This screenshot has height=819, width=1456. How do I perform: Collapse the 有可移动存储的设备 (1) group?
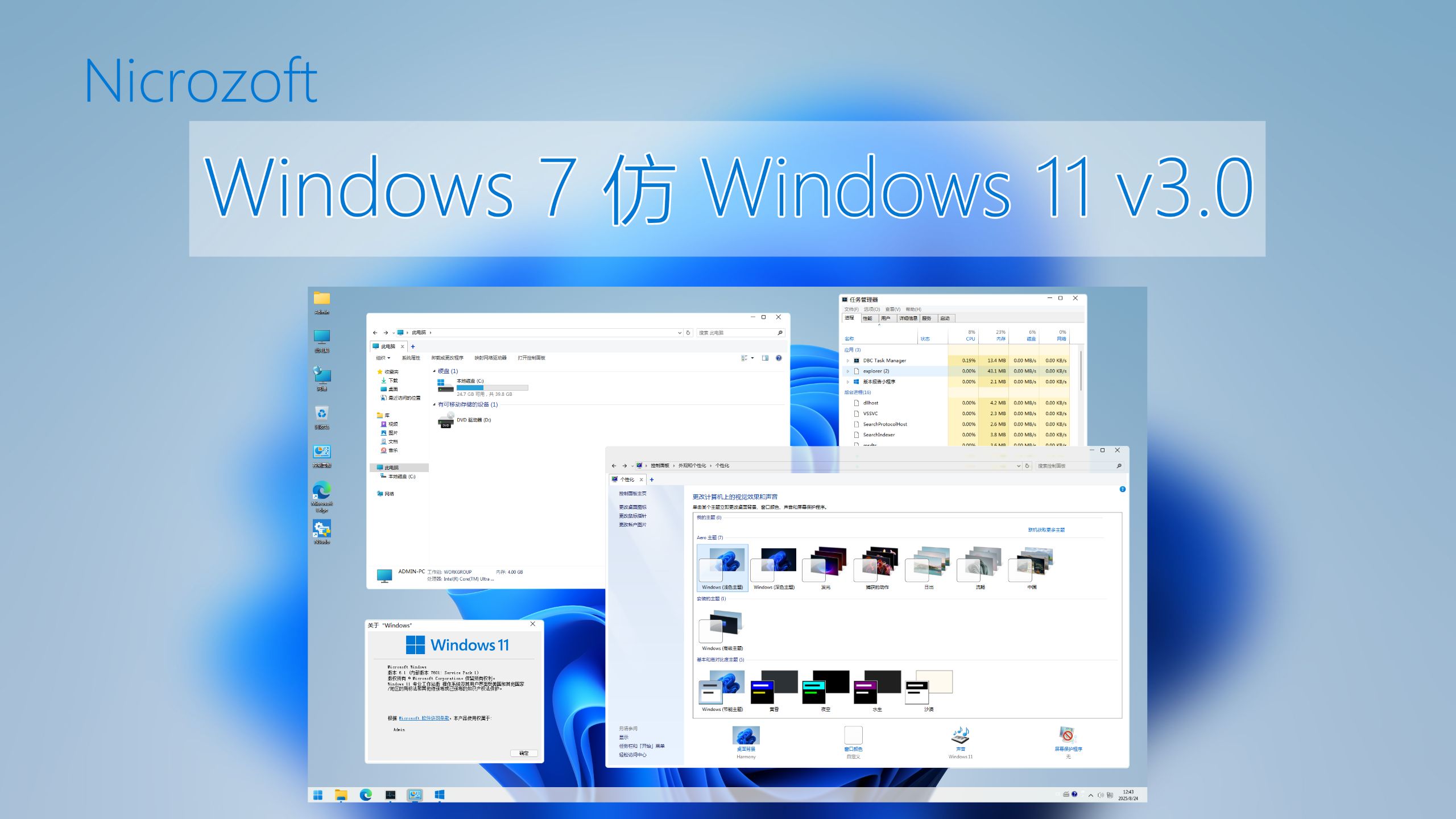(434, 404)
